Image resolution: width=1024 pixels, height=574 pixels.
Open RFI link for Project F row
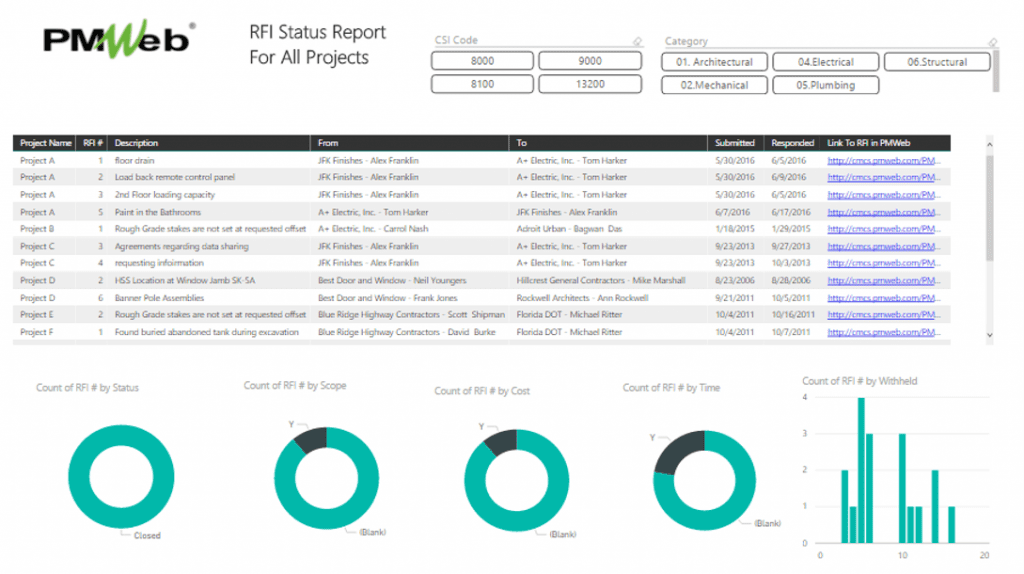(x=884, y=332)
